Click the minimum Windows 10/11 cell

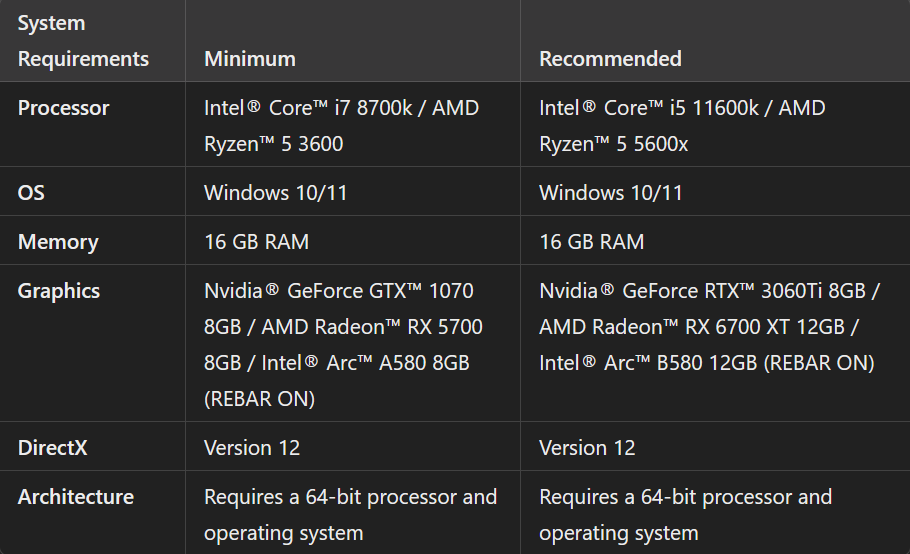(276, 193)
